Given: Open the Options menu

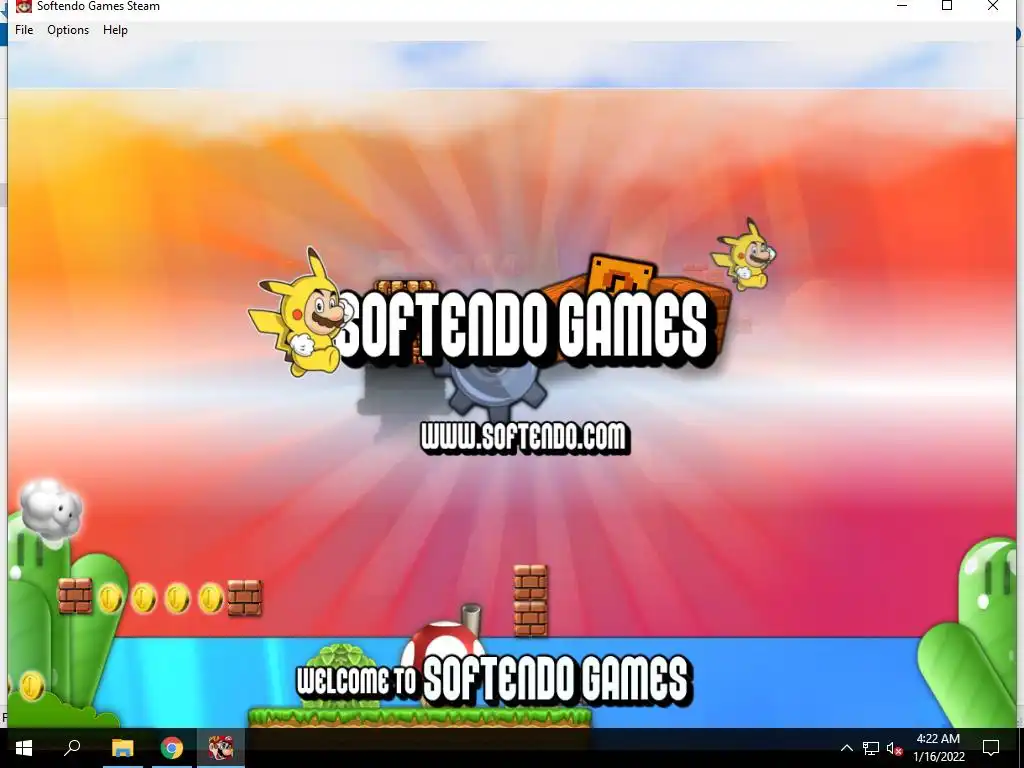Looking at the screenshot, I should pos(68,30).
